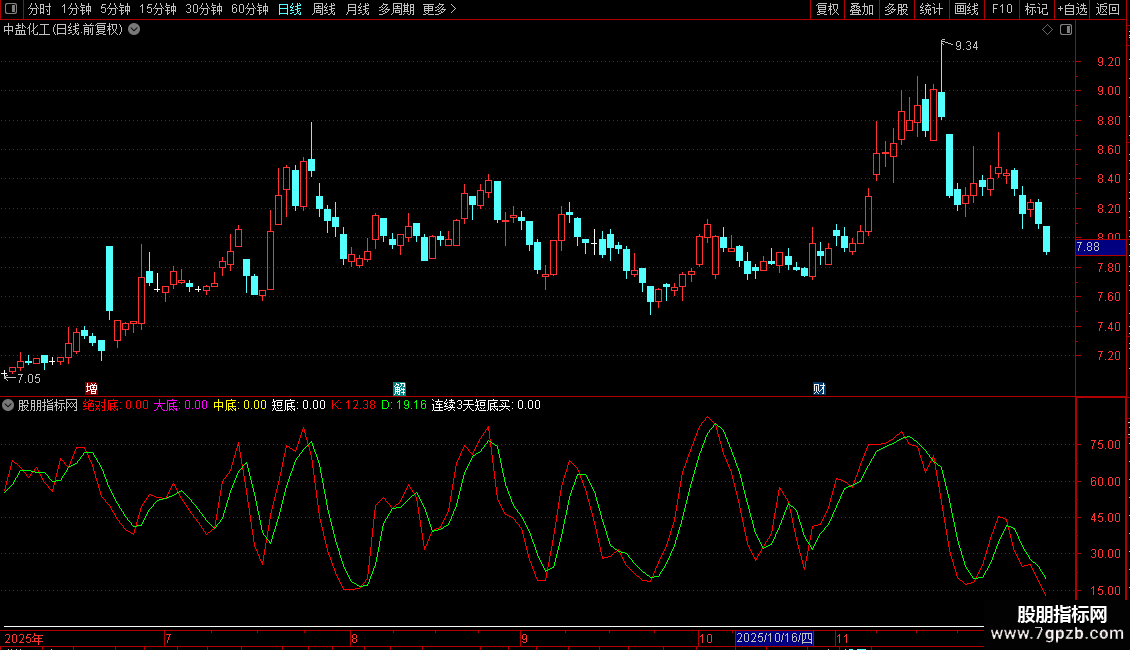Click the diamond icon above the price axis
Viewport: 1130px width, 650px height.
click(1048, 30)
